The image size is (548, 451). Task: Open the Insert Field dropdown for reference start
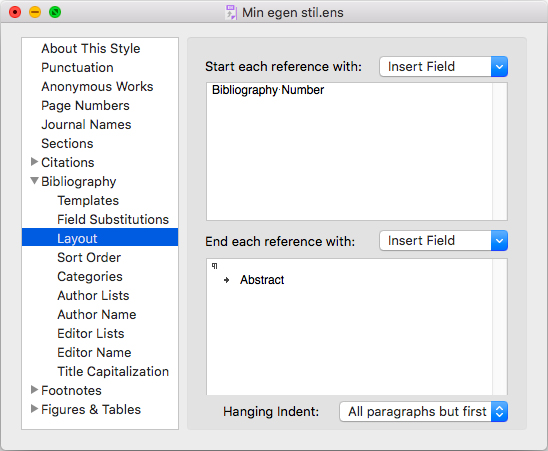[444, 66]
